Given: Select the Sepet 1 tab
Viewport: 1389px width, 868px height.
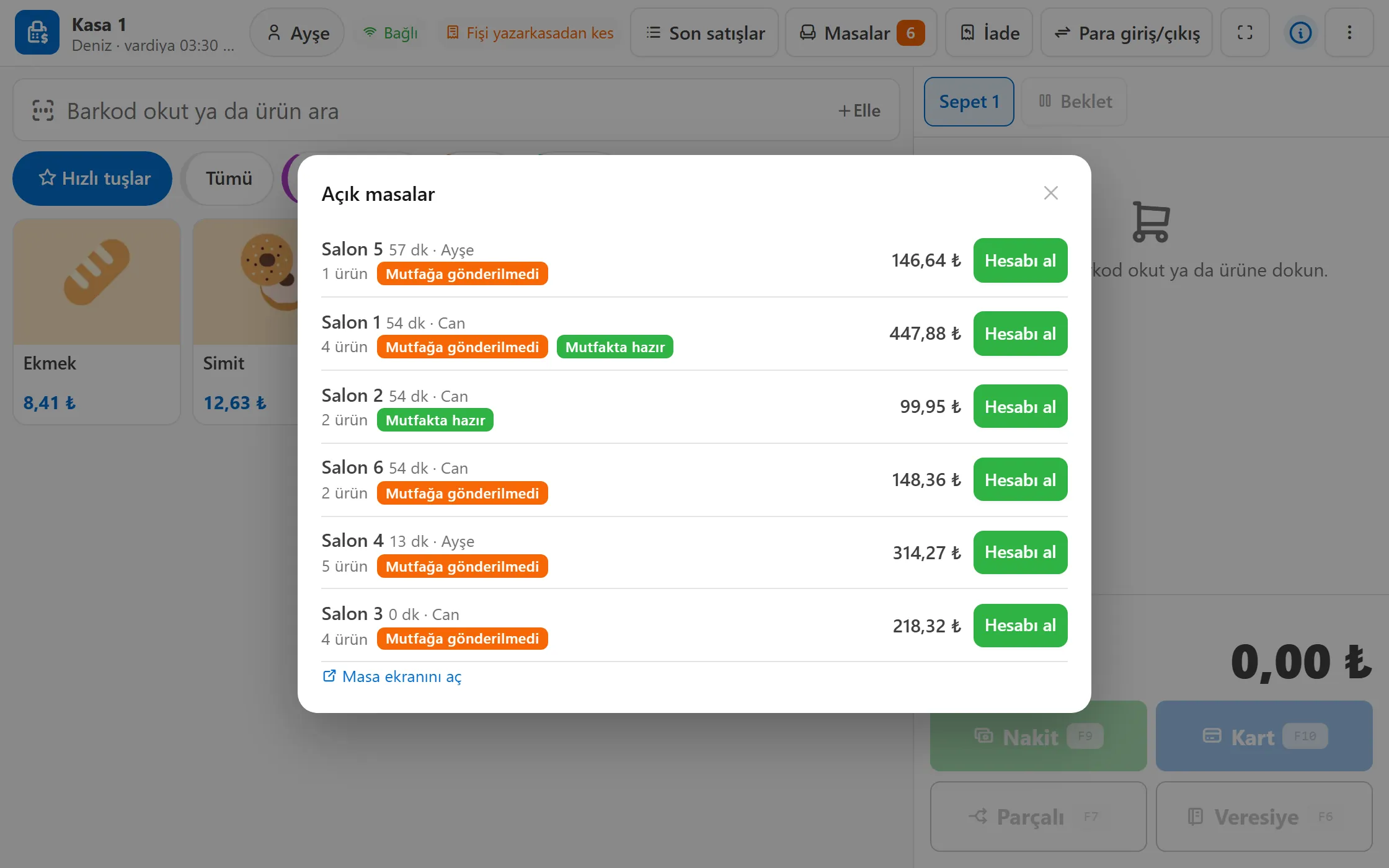Looking at the screenshot, I should pyautogui.click(x=969, y=102).
